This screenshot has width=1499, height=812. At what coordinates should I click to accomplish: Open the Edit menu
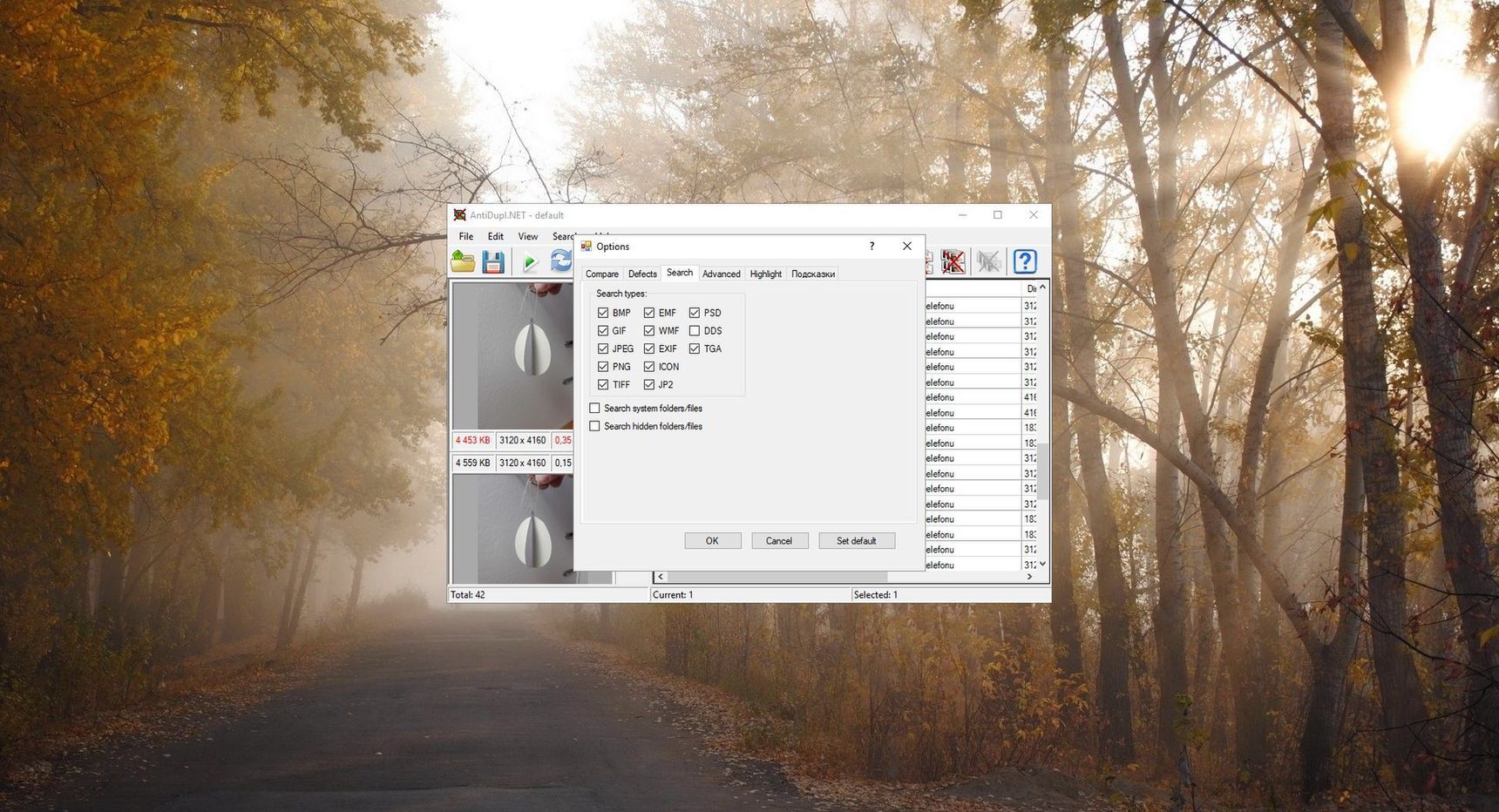point(496,236)
